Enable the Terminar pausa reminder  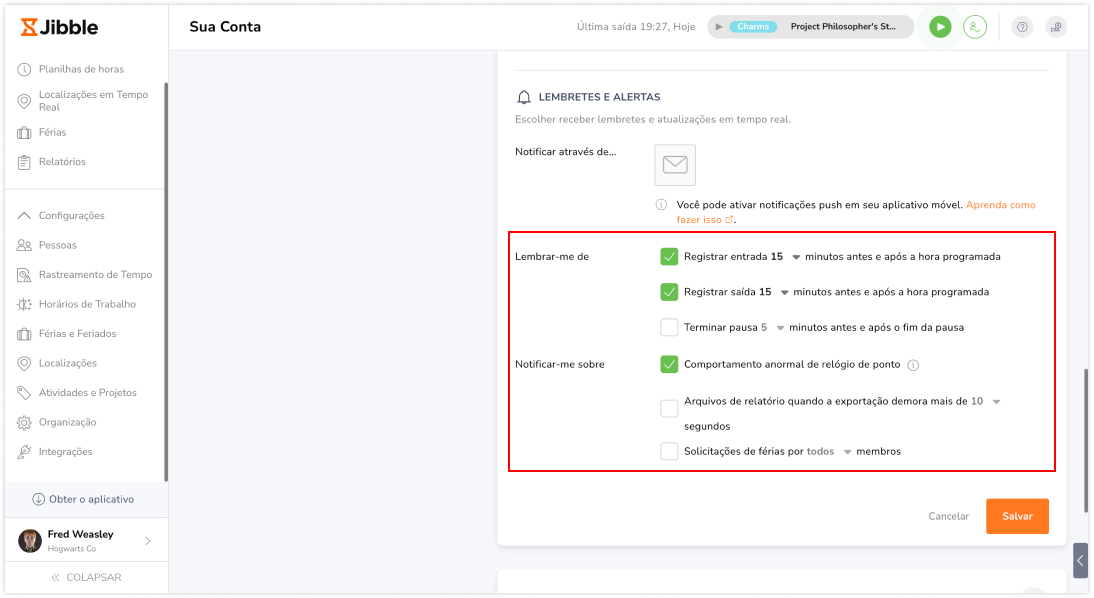coord(669,327)
